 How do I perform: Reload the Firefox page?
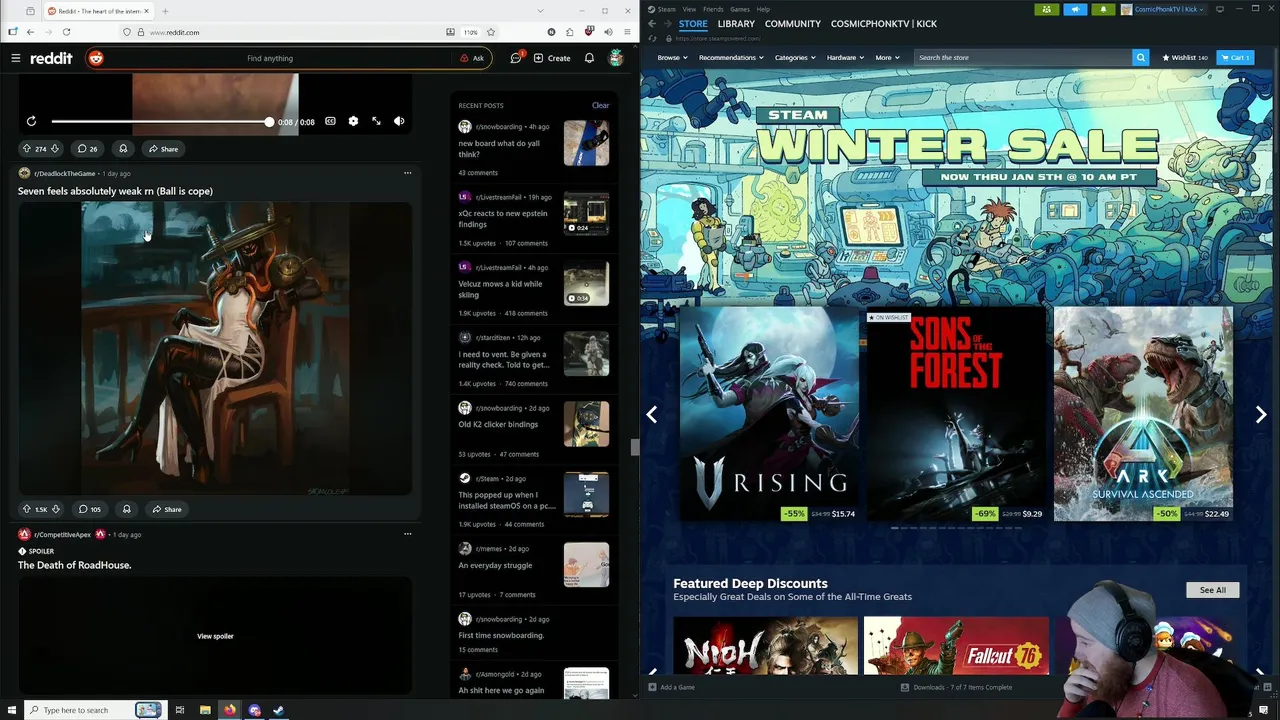(x=66, y=32)
